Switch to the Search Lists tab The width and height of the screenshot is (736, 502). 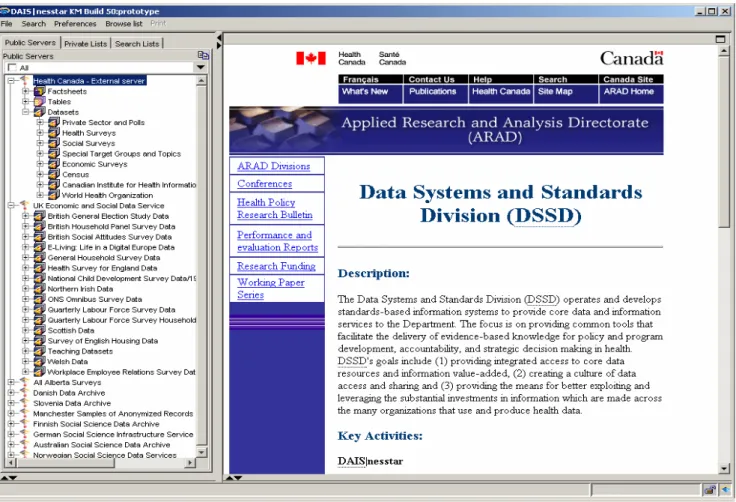tap(137, 44)
